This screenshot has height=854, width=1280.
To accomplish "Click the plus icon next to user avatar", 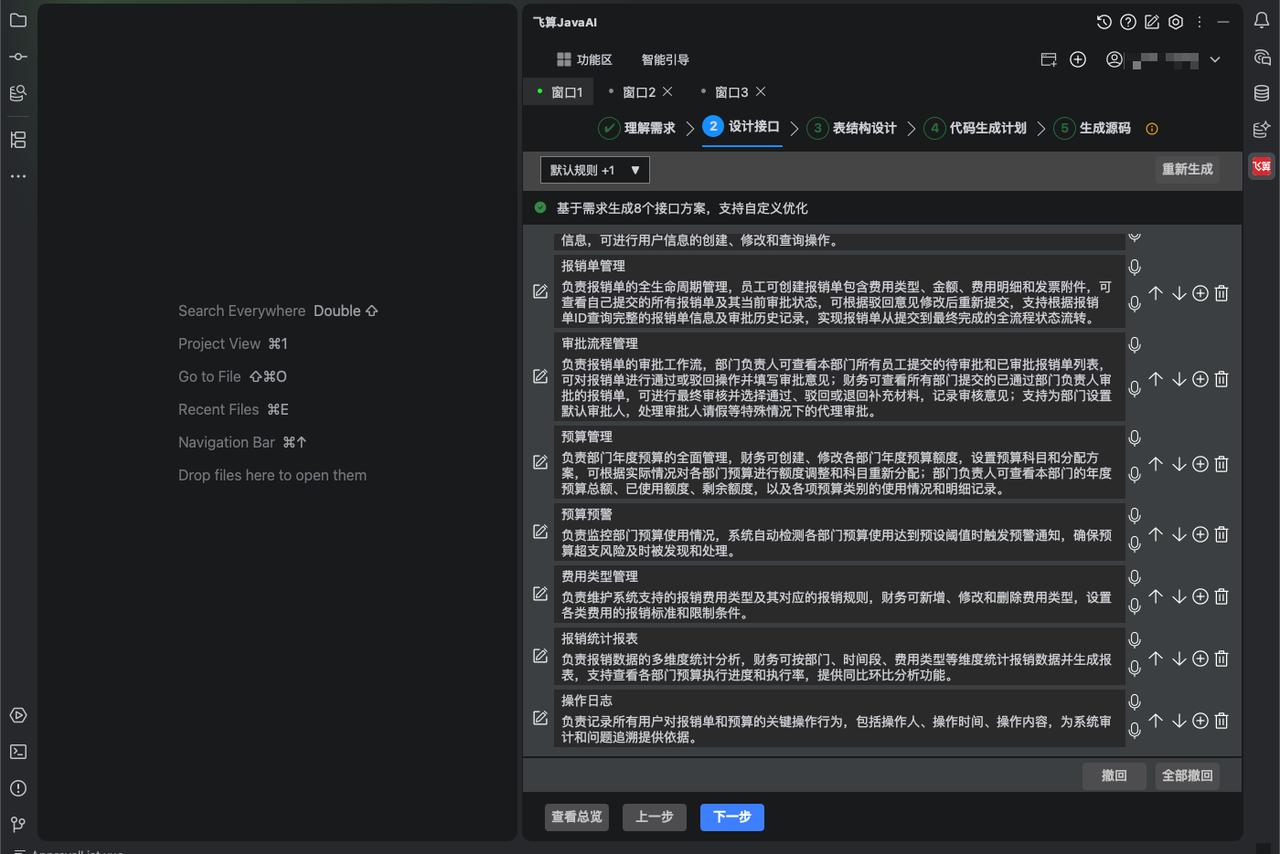I will 1078,60.
